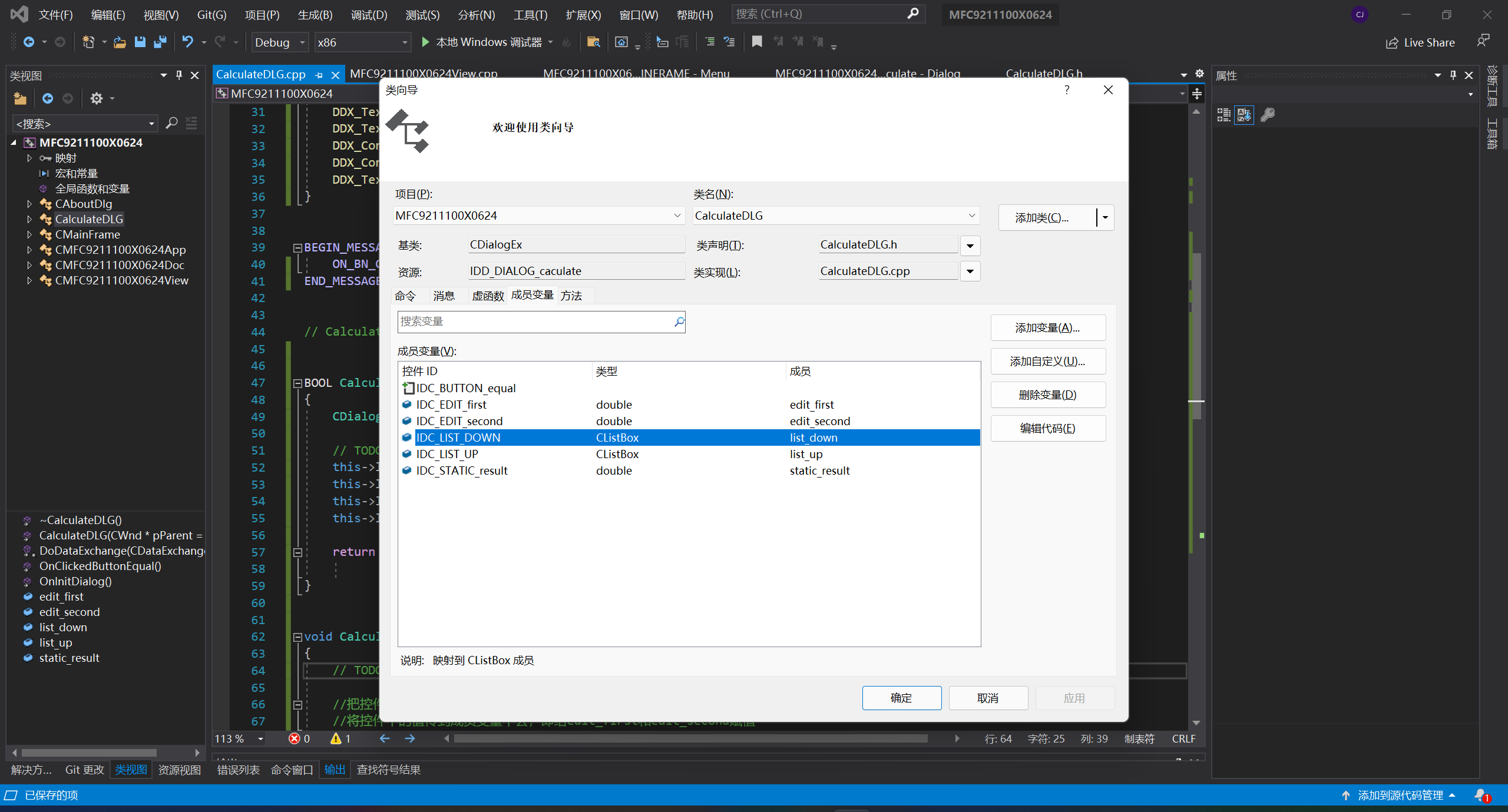The height and width of the screenshot is (812, 1508).
Task: Toggle the categorized view in the Properties panel
Action: (x=1223, y=115)
